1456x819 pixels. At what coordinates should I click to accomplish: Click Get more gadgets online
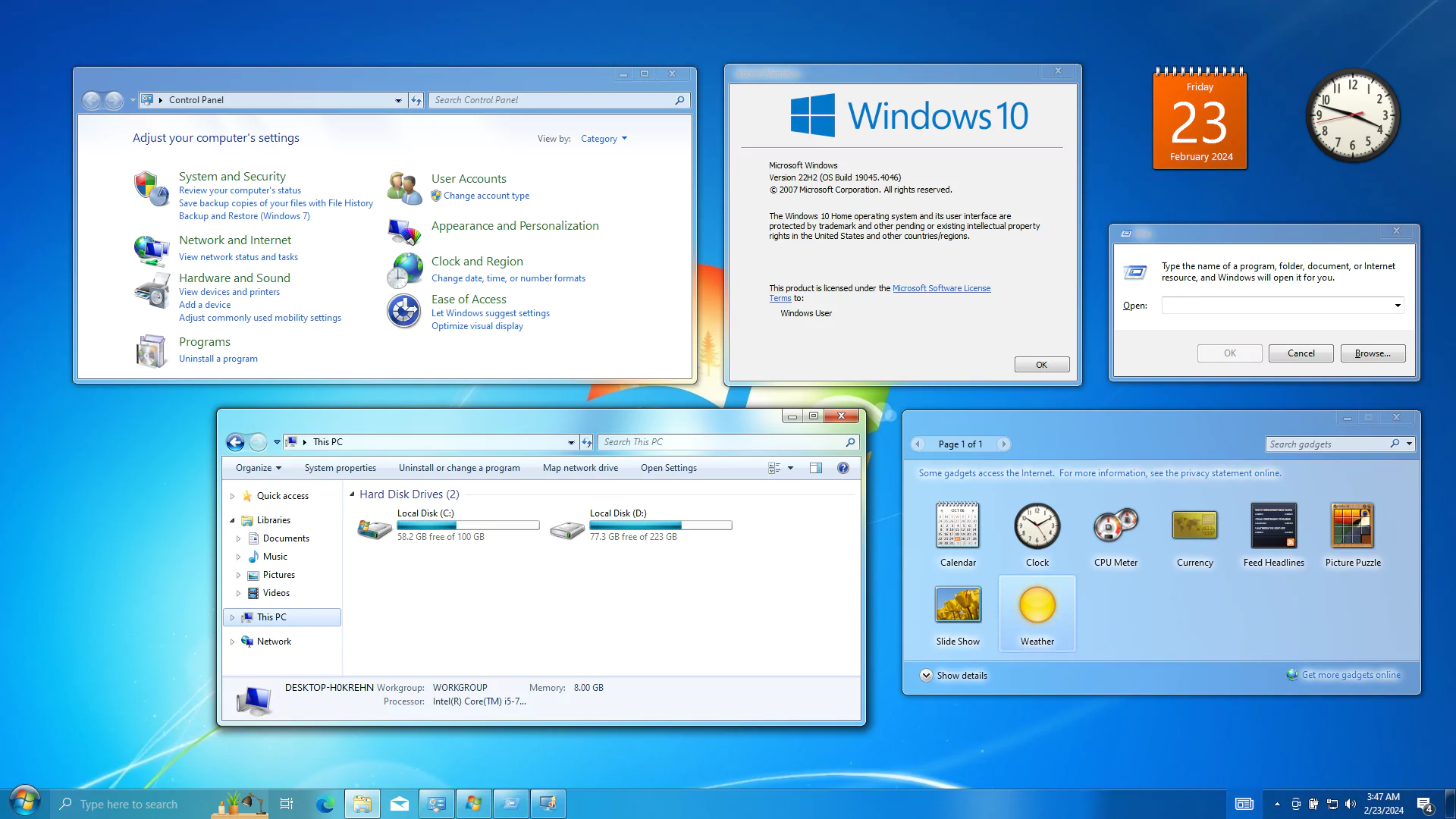click(1351, 675)
